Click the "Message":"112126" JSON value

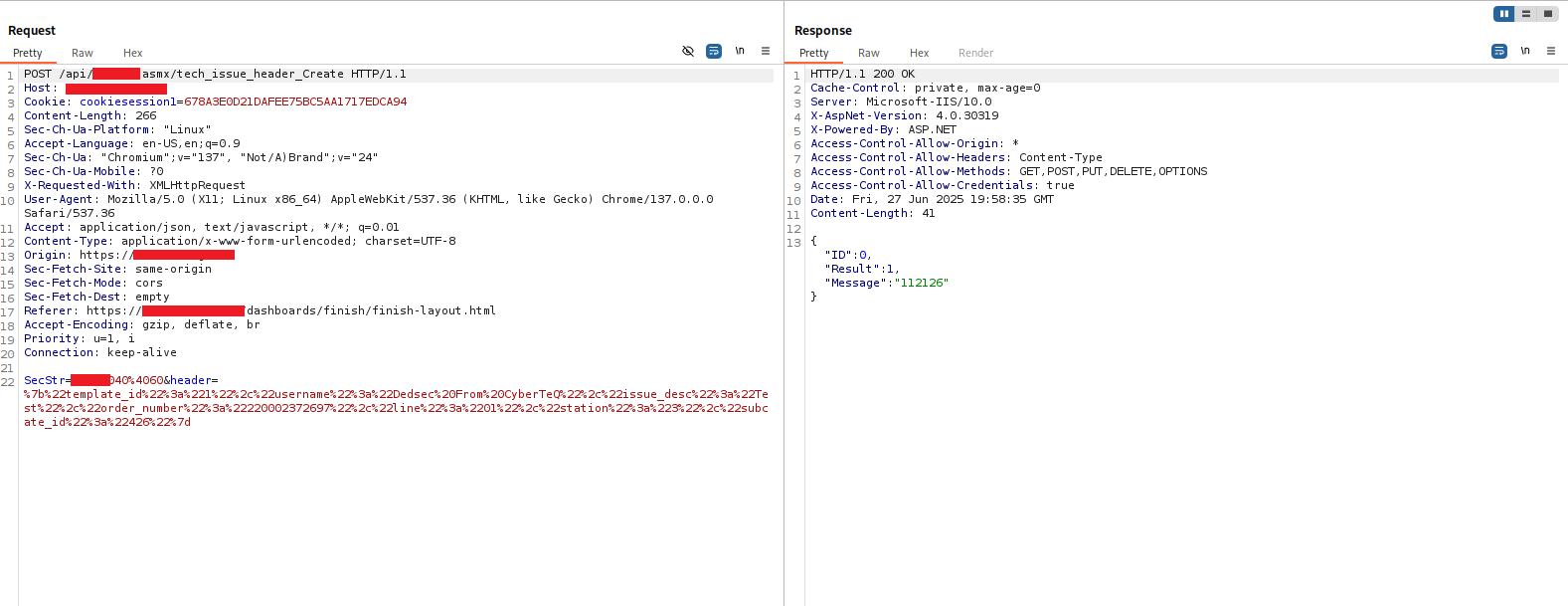click(922, 283)
